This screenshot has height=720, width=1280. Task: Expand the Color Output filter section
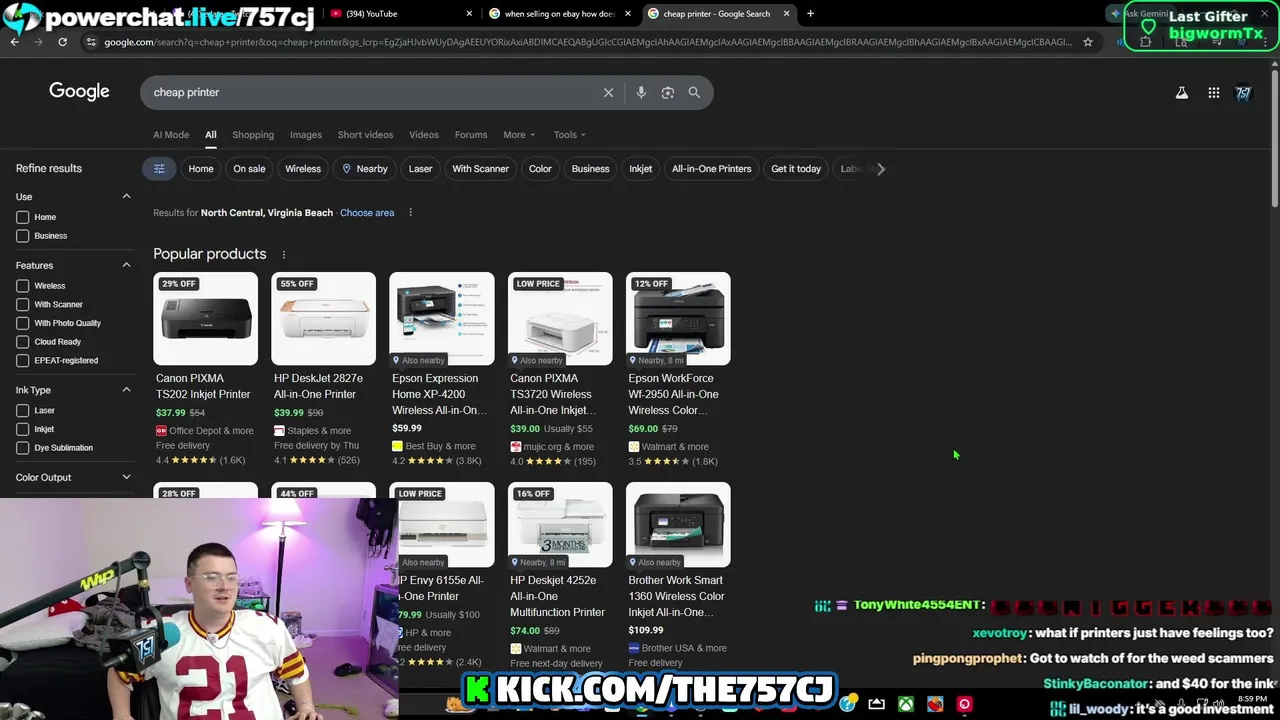(126, 477)
